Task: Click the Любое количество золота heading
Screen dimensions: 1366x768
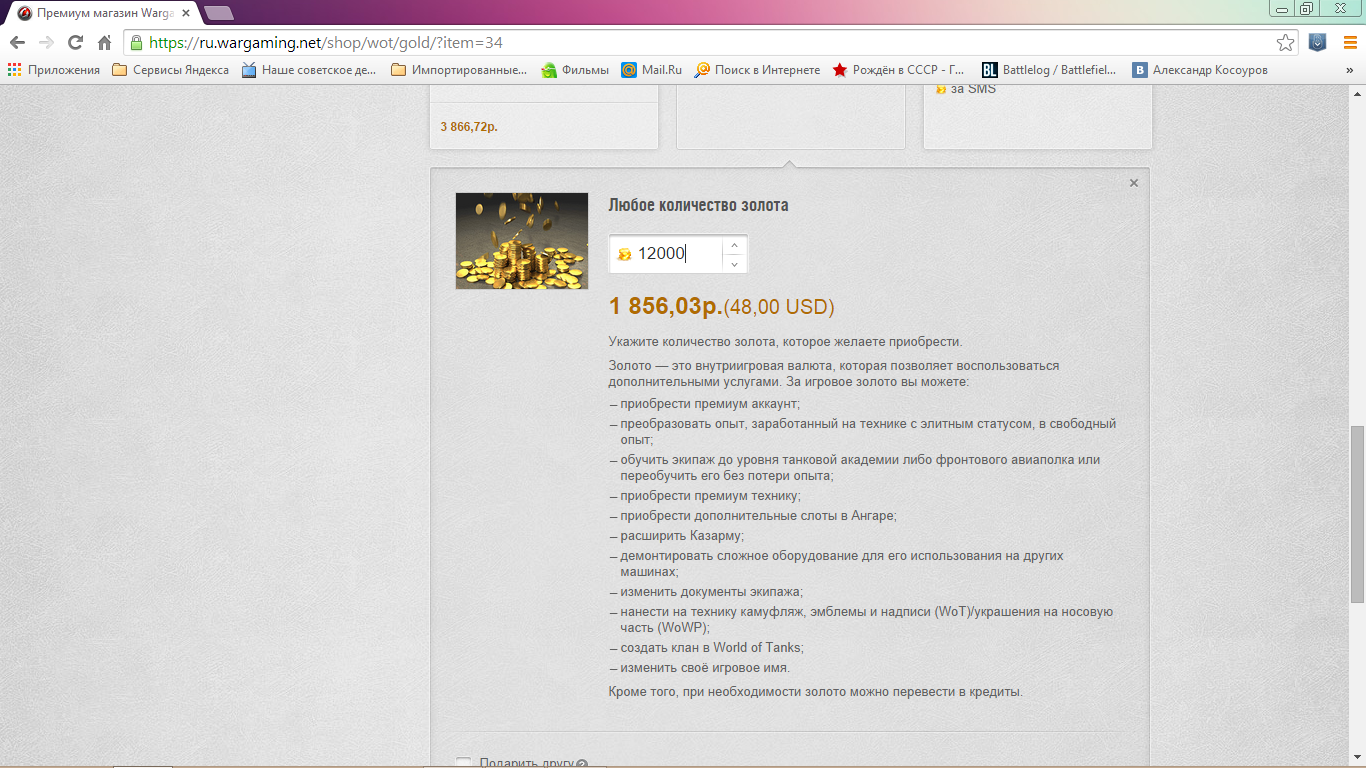Action: 698,205
